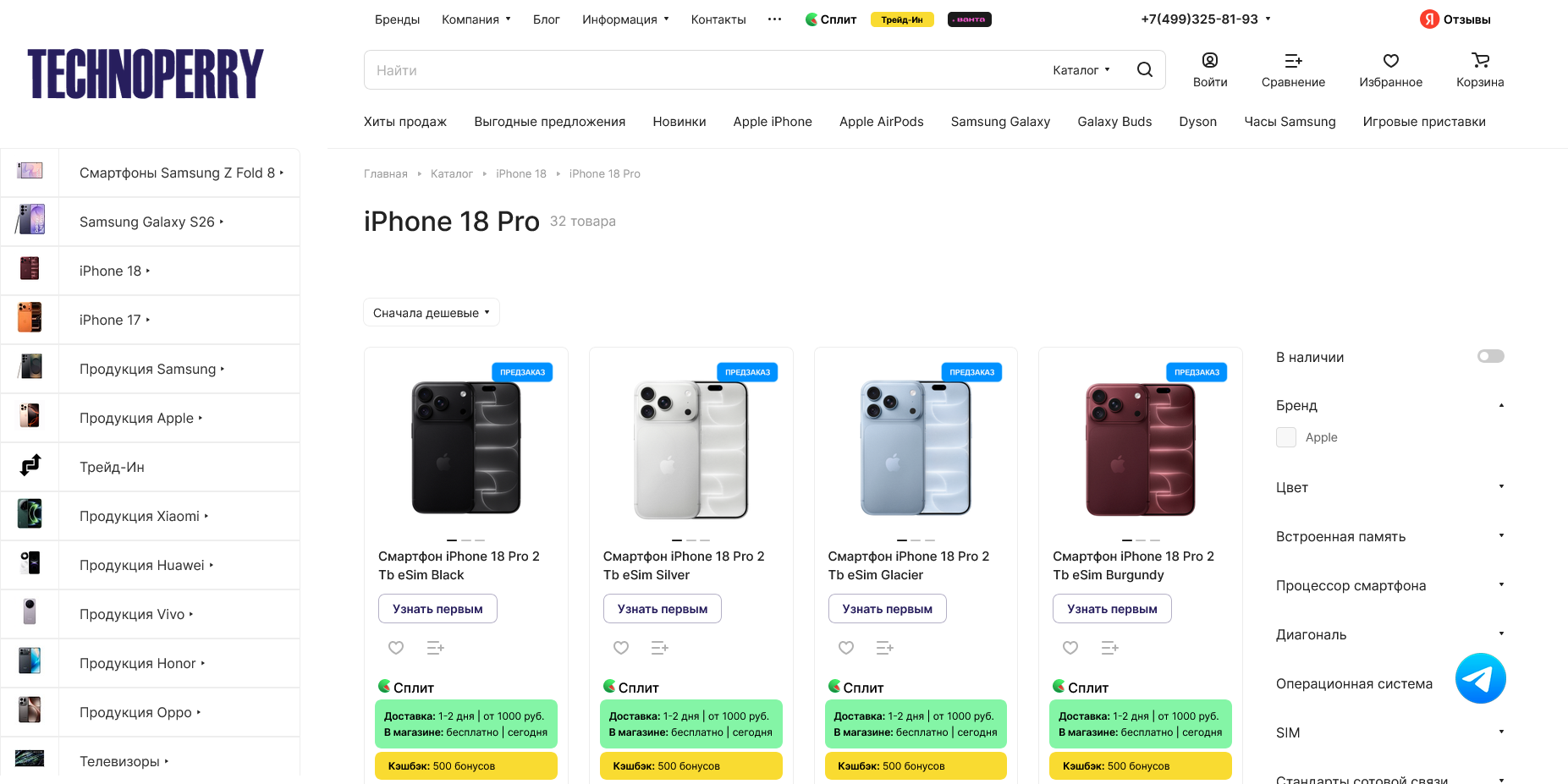The width and height of the screenshot is (1568, 784).
Task: Open the Каталог dropdown in the search bar
Action: click(x=1081, y=70)
